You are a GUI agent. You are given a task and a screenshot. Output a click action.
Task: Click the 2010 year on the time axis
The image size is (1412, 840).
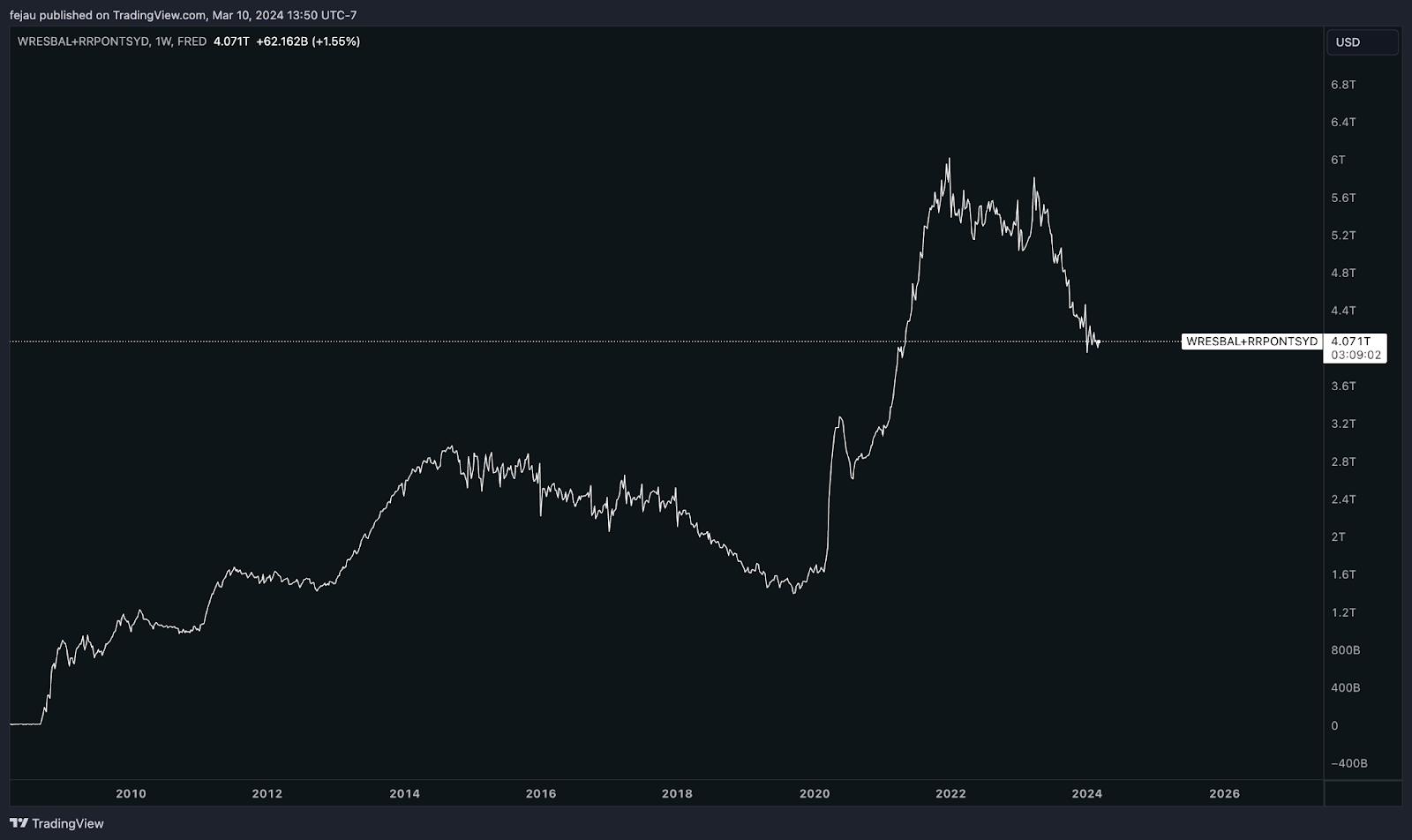[131, 793]
